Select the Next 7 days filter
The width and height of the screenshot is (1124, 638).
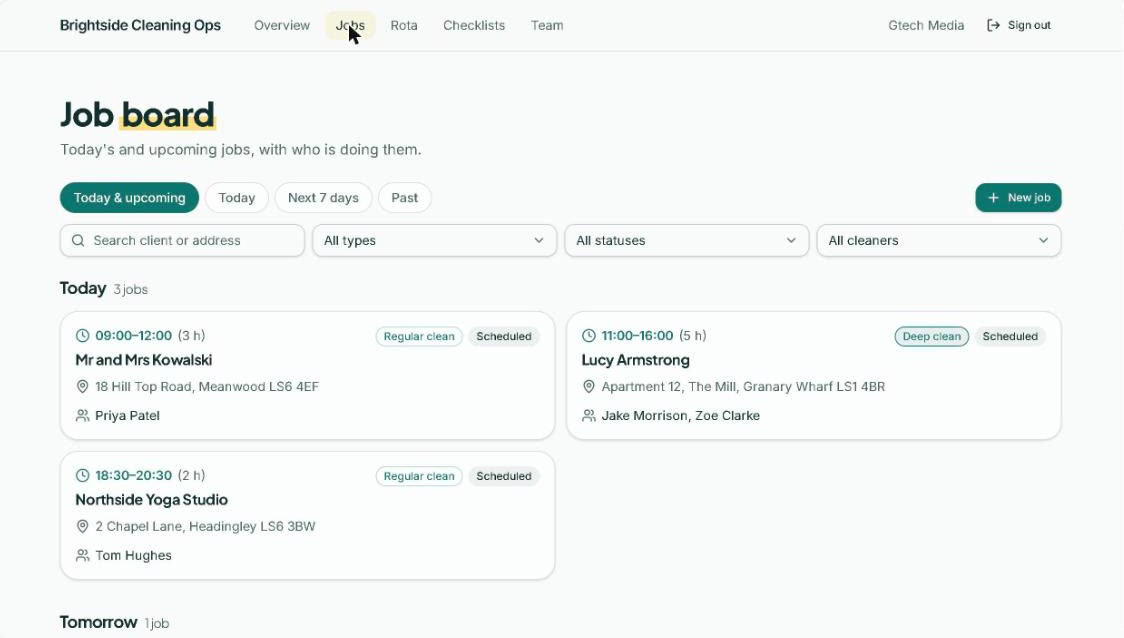tap(323, 198)
